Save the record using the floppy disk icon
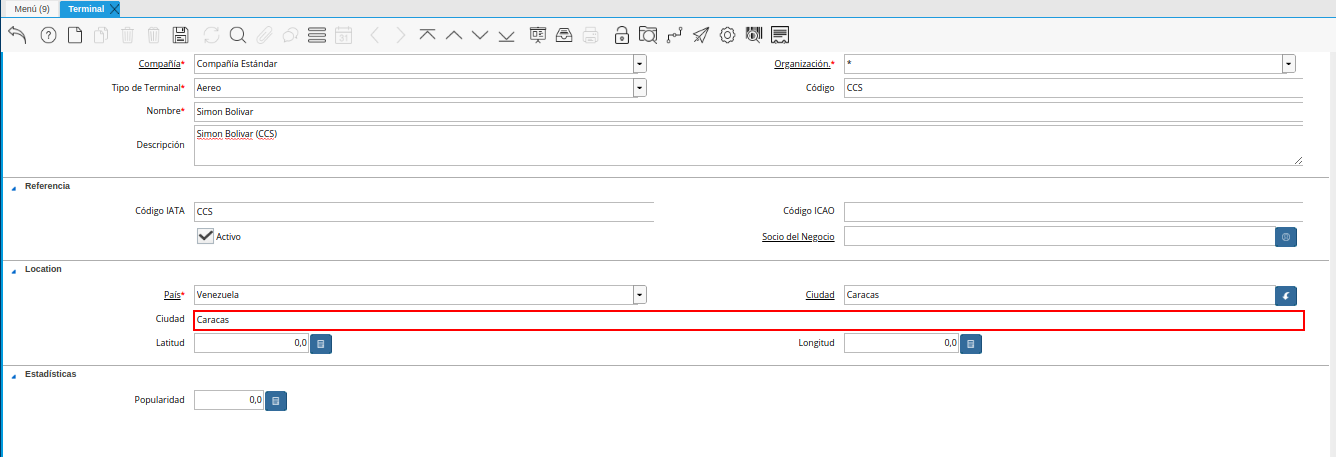The width and height of the screenshot is (1336, 457). [x=181, y=35]
